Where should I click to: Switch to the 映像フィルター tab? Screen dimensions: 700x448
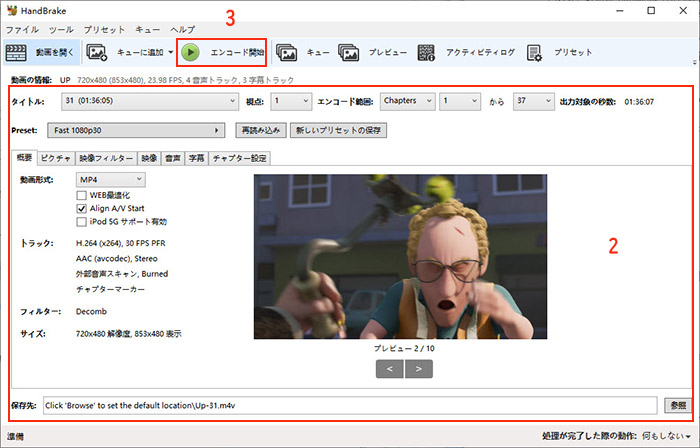click(106, 158)
